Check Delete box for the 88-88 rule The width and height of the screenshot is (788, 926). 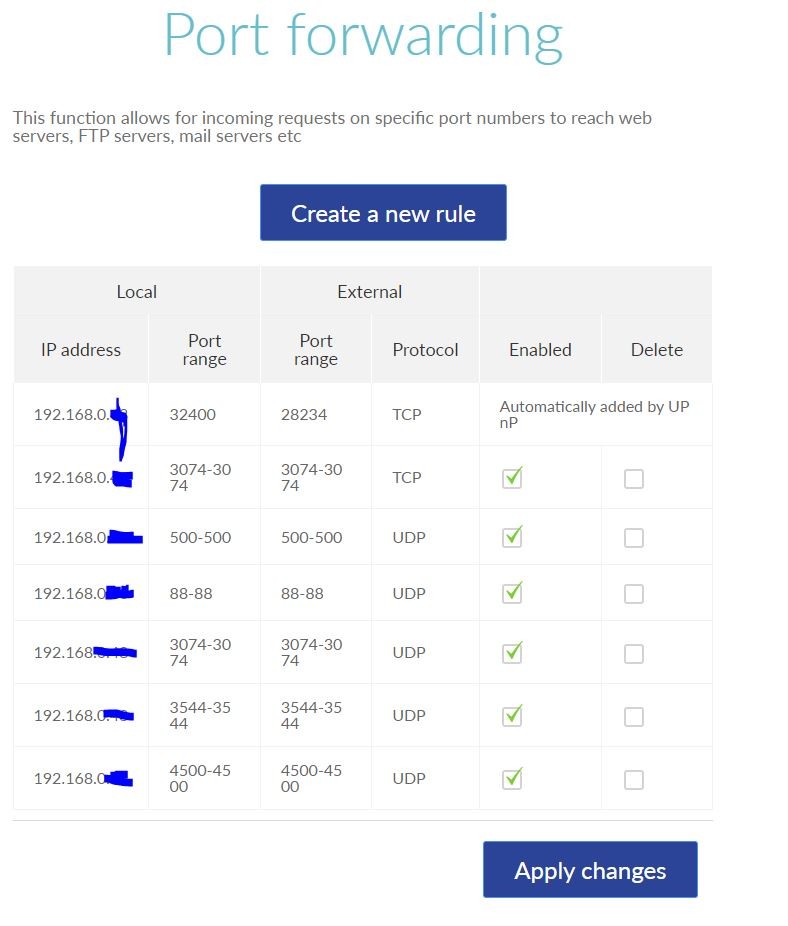pos(634,594)
